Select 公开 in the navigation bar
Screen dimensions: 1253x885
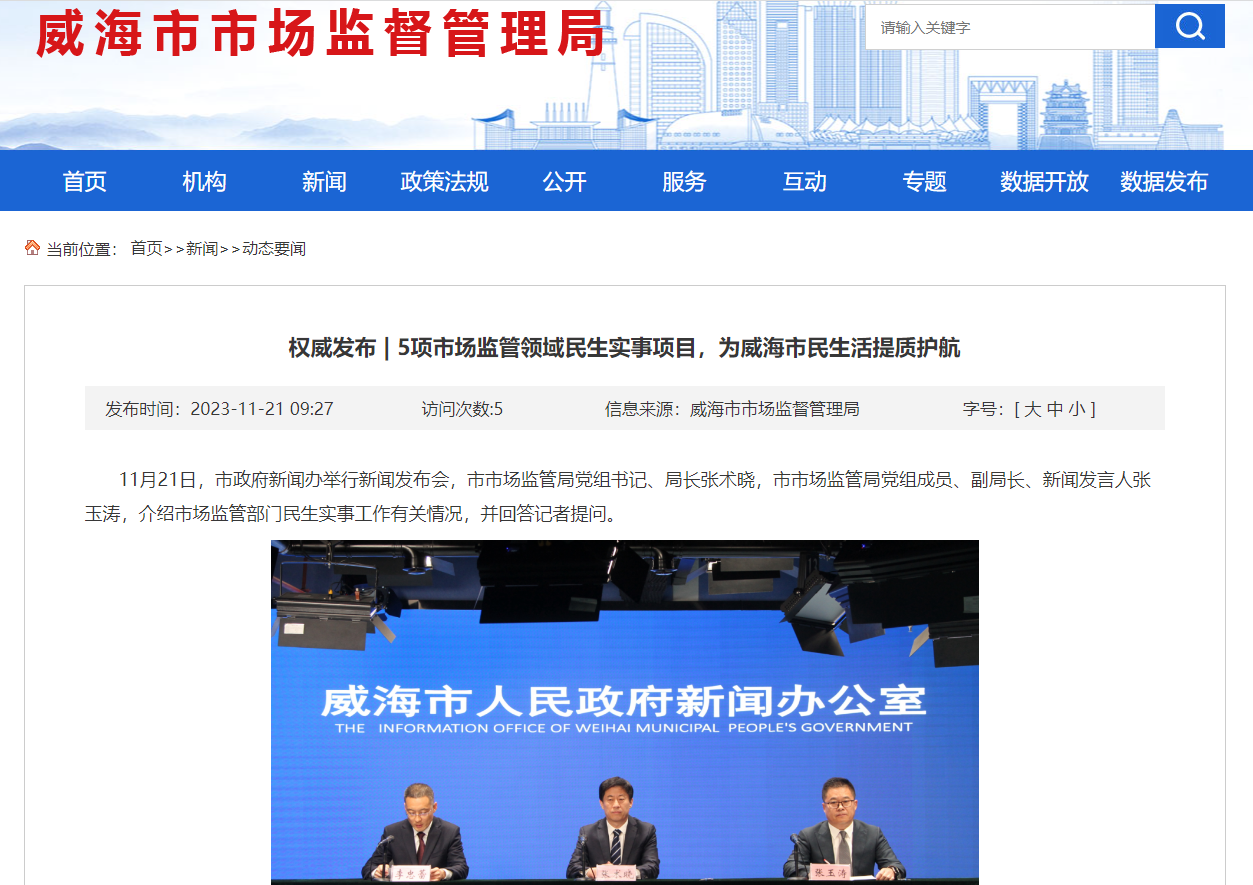pos(564,181)
